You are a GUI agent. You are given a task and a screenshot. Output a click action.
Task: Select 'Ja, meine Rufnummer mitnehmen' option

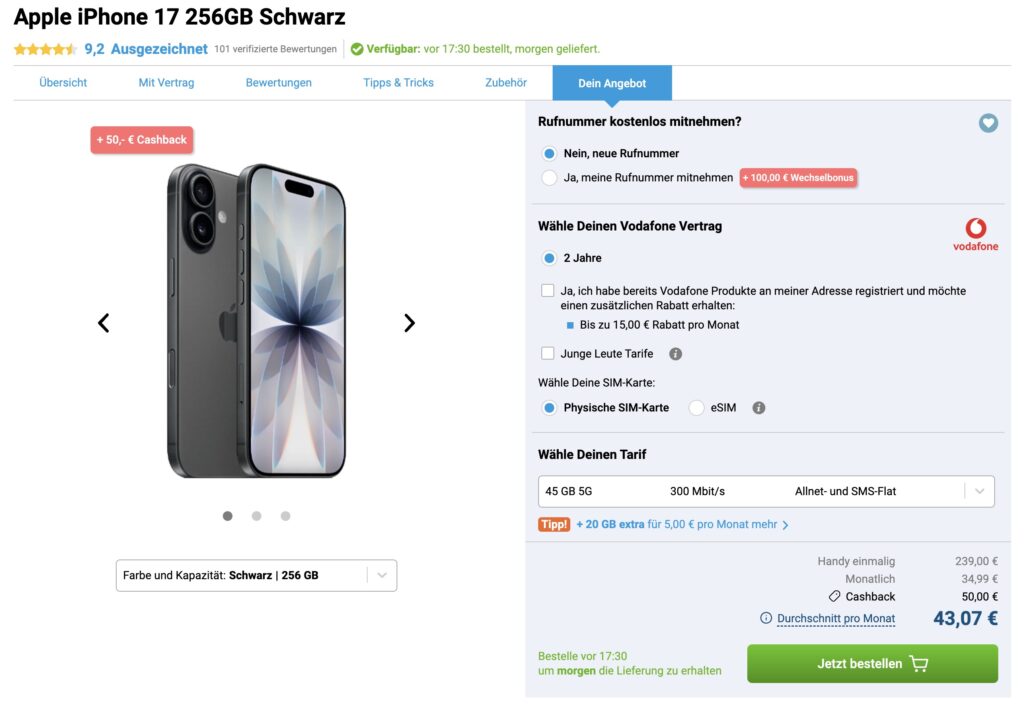click(549, 178)
